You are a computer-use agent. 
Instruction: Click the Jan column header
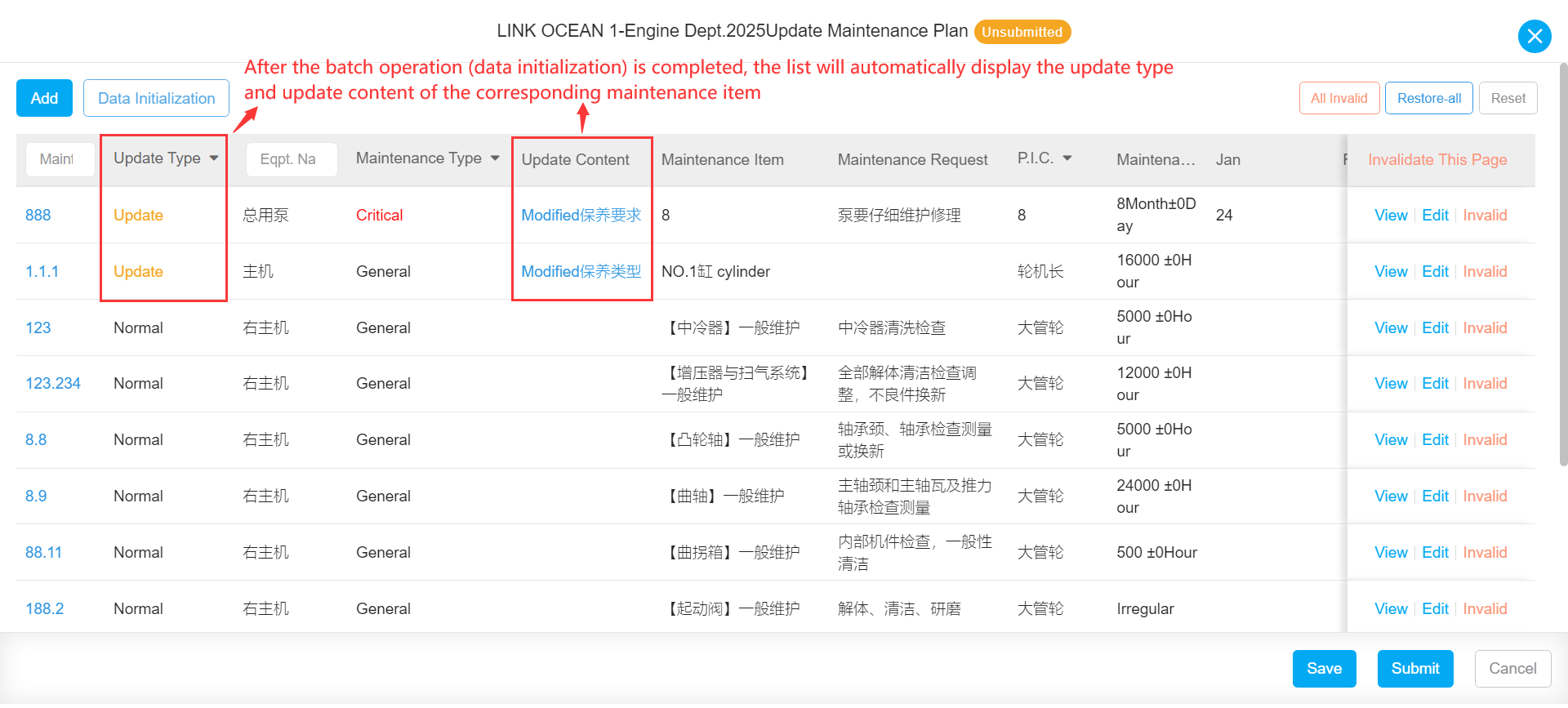click(1227, 160)
